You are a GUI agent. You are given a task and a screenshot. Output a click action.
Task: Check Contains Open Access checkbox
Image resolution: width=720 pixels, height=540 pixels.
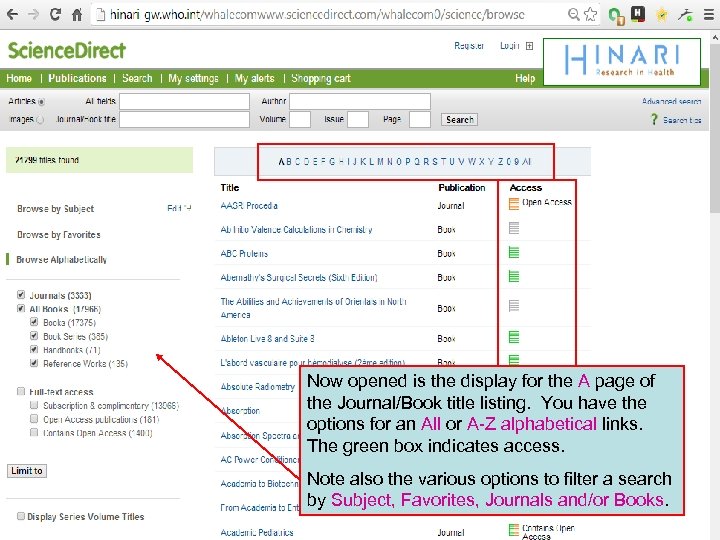tap(34, 433)
